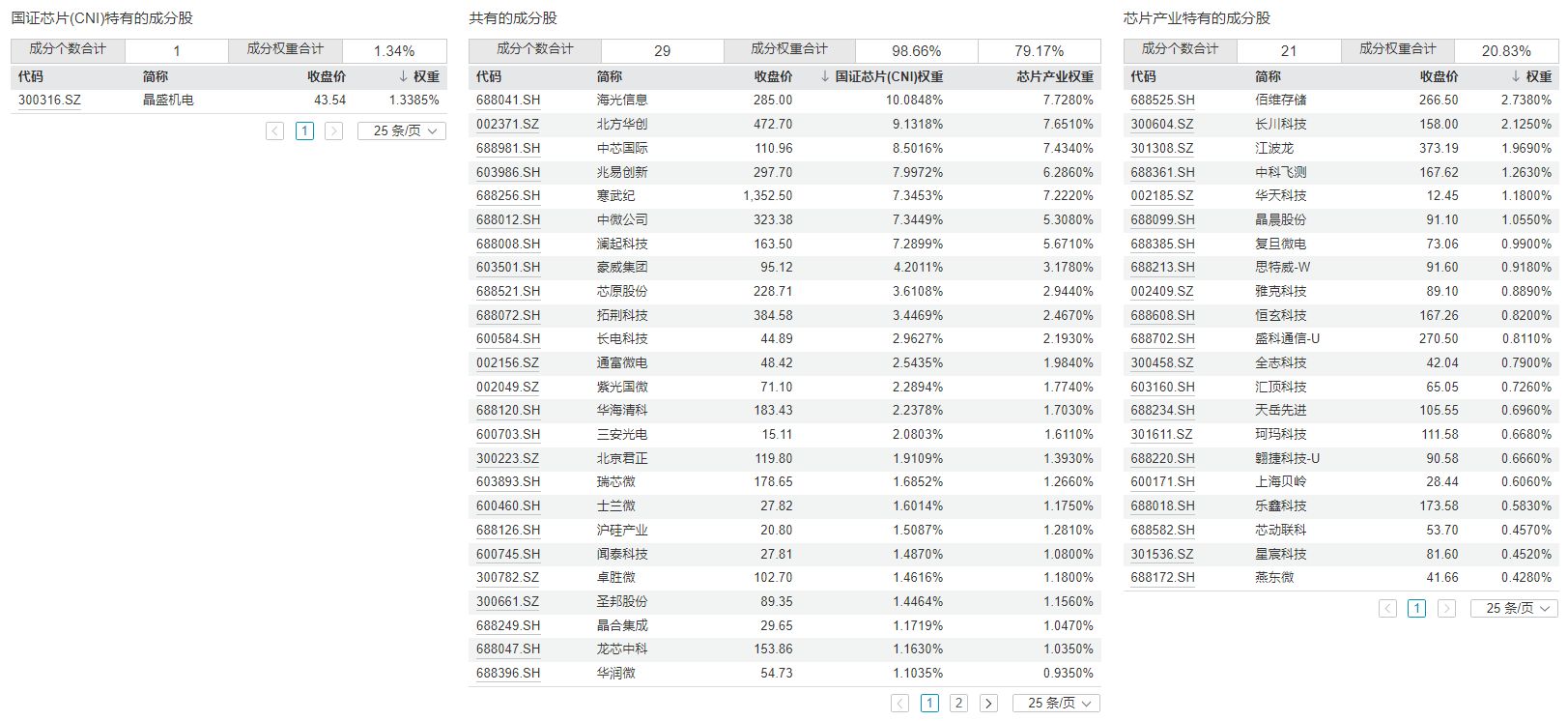The image size is (1568, 721).
Task: Select the 寒武纪 name cell
Action: [x=616, y=195]
